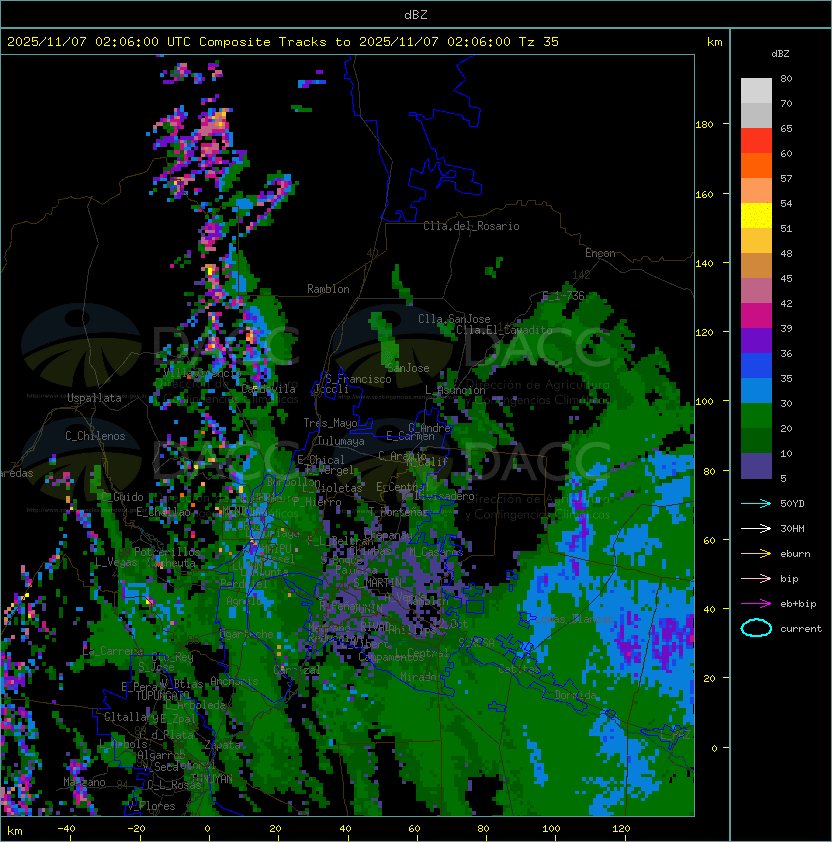Click the Lomas_Blancas map label
832x842 pixels.
coord(575,619)
